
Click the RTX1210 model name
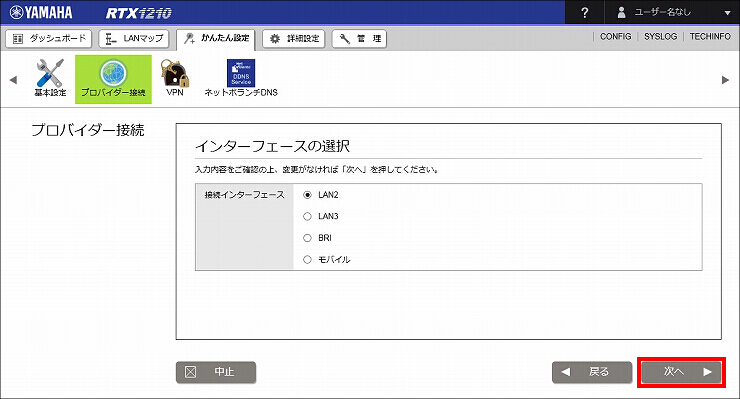click(x=138, y=13)
